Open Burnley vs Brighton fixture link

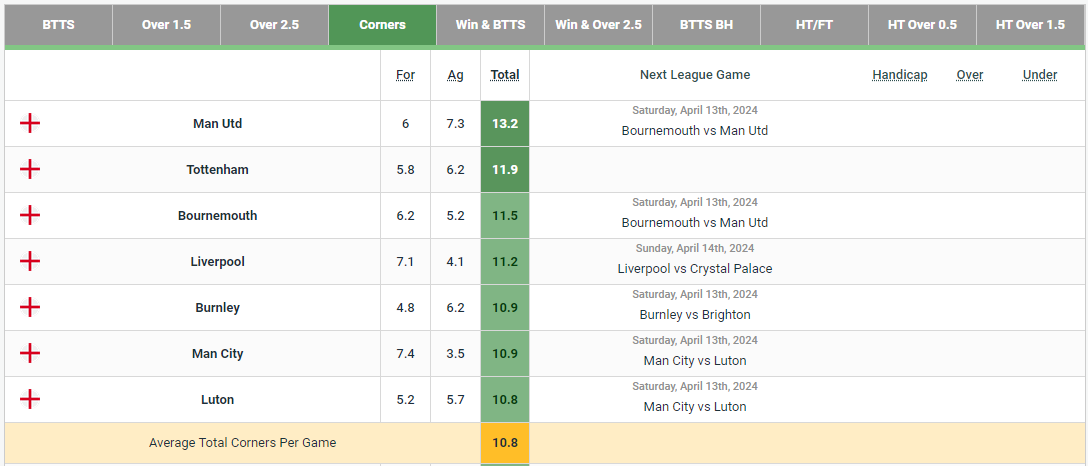tap(694, 315)
